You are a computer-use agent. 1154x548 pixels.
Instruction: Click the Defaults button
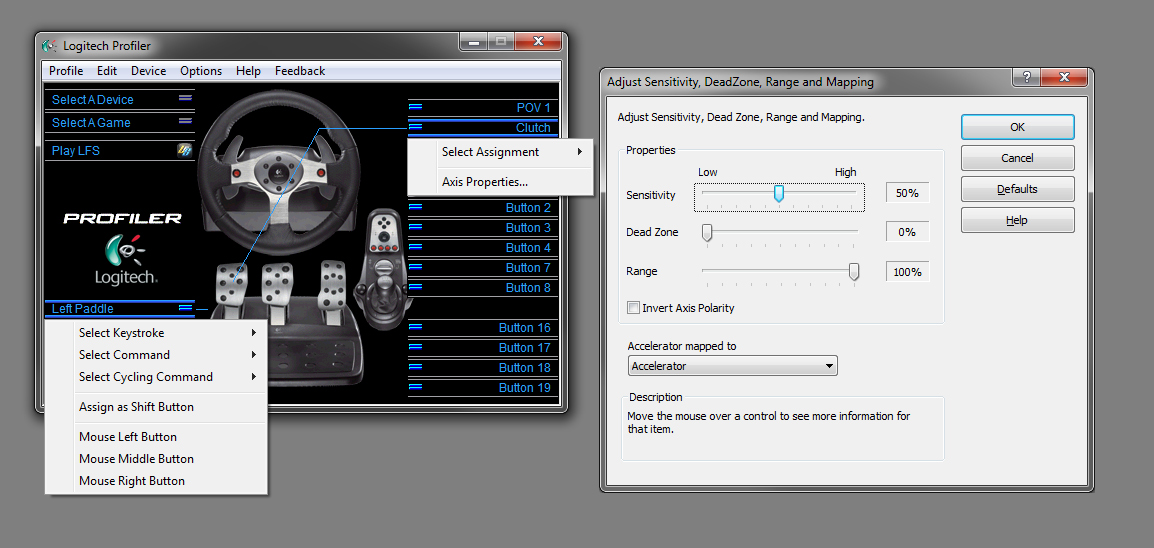(1017, 188)
